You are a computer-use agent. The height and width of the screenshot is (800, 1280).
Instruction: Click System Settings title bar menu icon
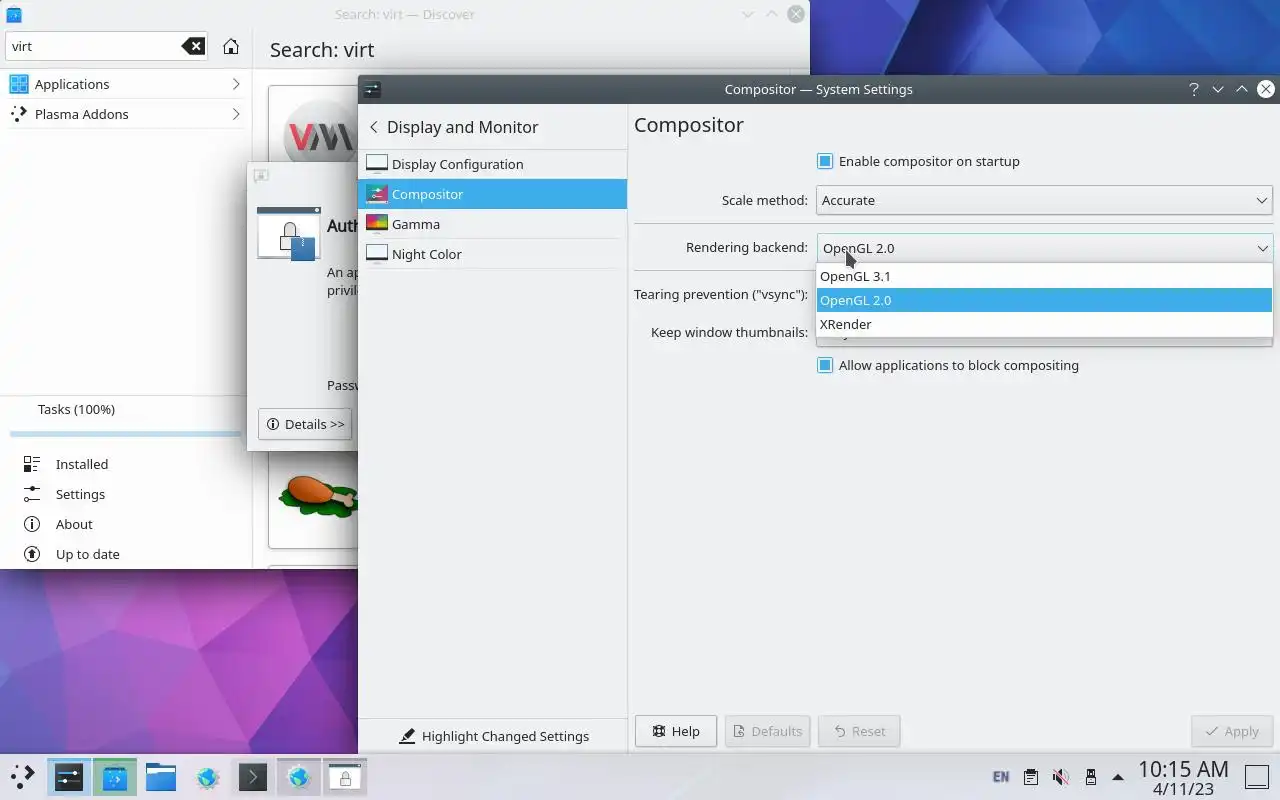(372, 89)
